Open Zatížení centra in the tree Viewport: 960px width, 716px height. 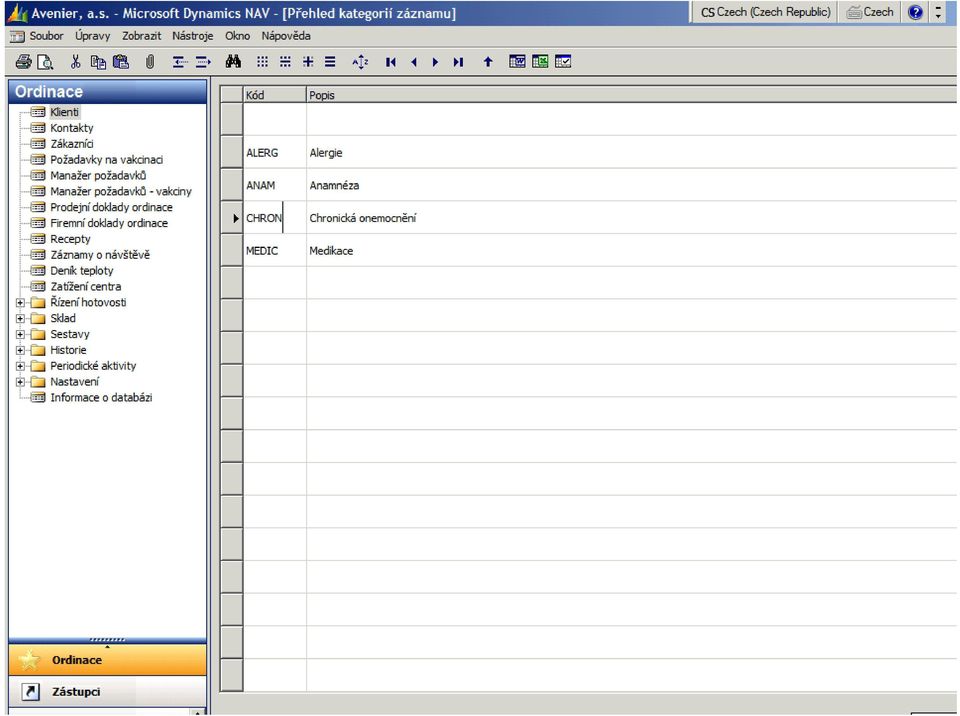86,287
